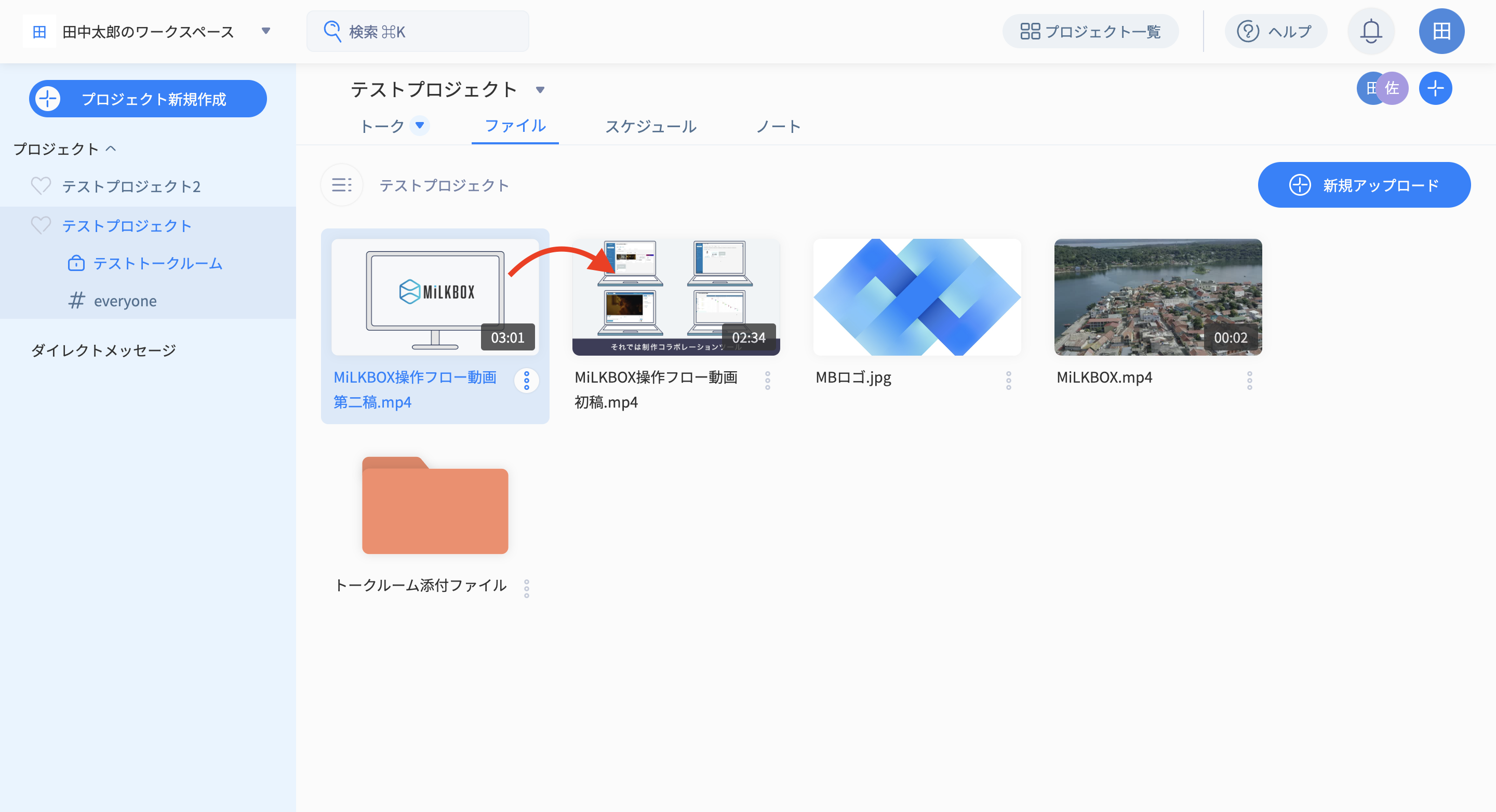This screenshot has height=812, width=1496.
Task: Favorite テストプロジェクト2 with heart icon
Action: (x=41, y=186)
